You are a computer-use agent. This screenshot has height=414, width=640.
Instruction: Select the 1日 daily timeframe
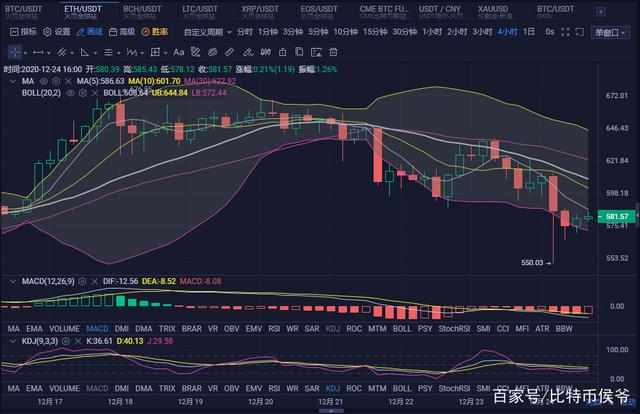[529, 32]
